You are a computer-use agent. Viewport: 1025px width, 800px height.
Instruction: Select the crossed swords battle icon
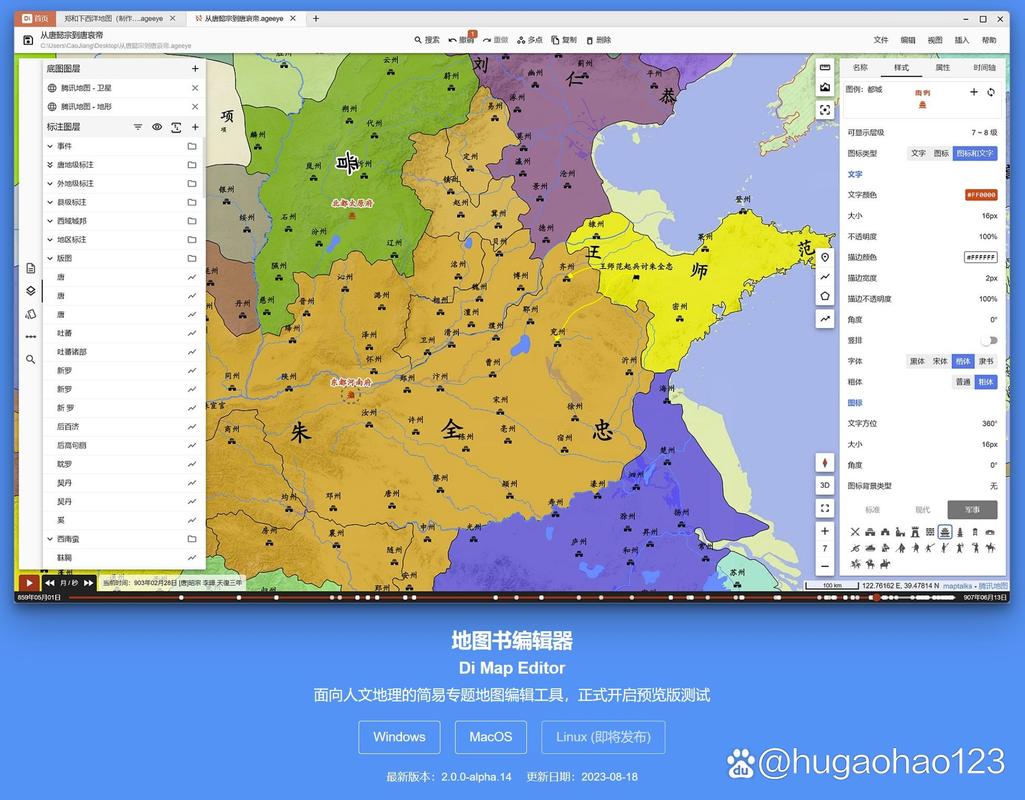point(854,532)
